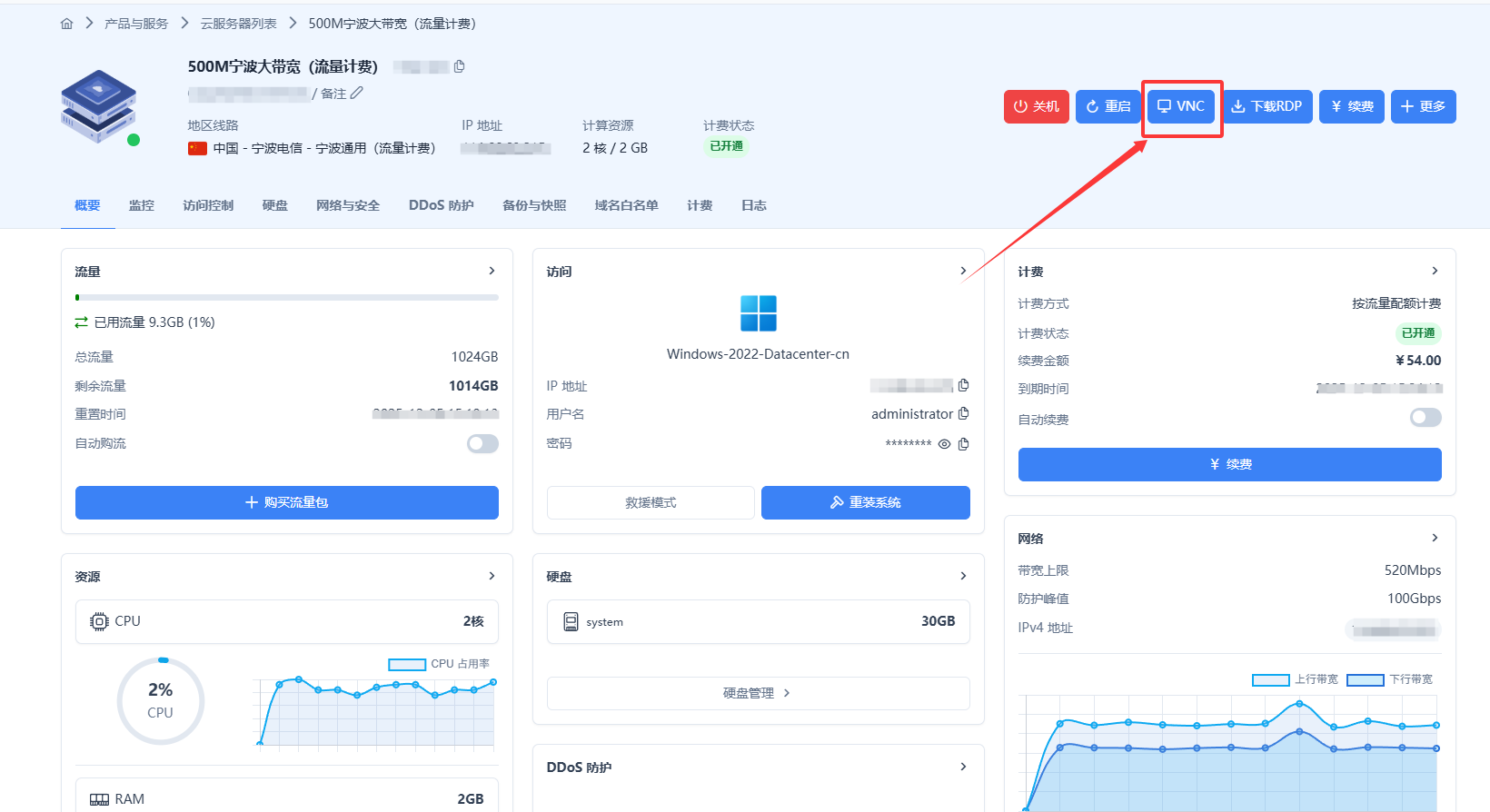Expand the 流量 card details arrow
Image resolution: width=1490 pixels, height=812 pixels.
492,271
